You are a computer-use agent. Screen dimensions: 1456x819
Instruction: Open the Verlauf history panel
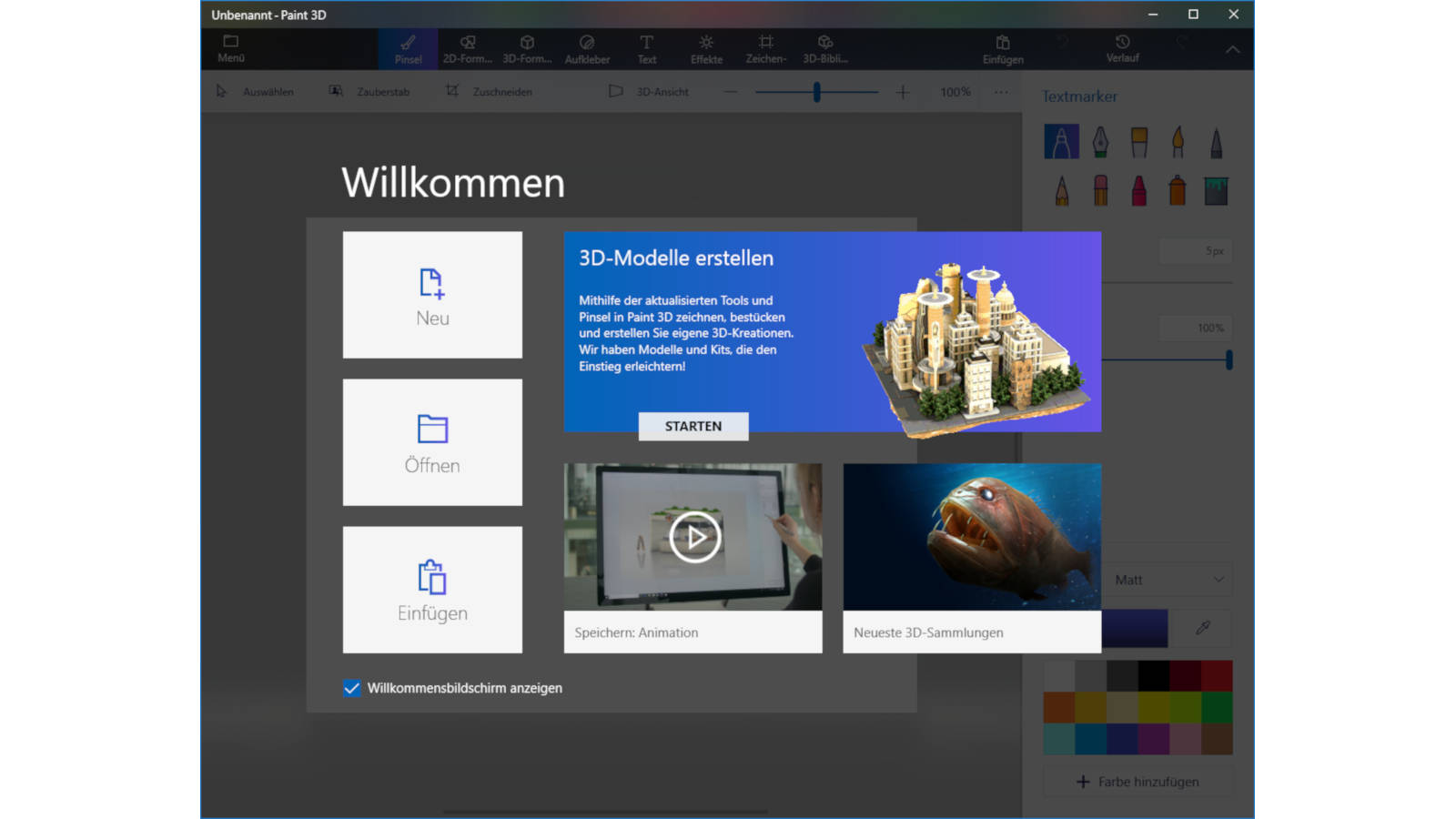[1122, 48]
